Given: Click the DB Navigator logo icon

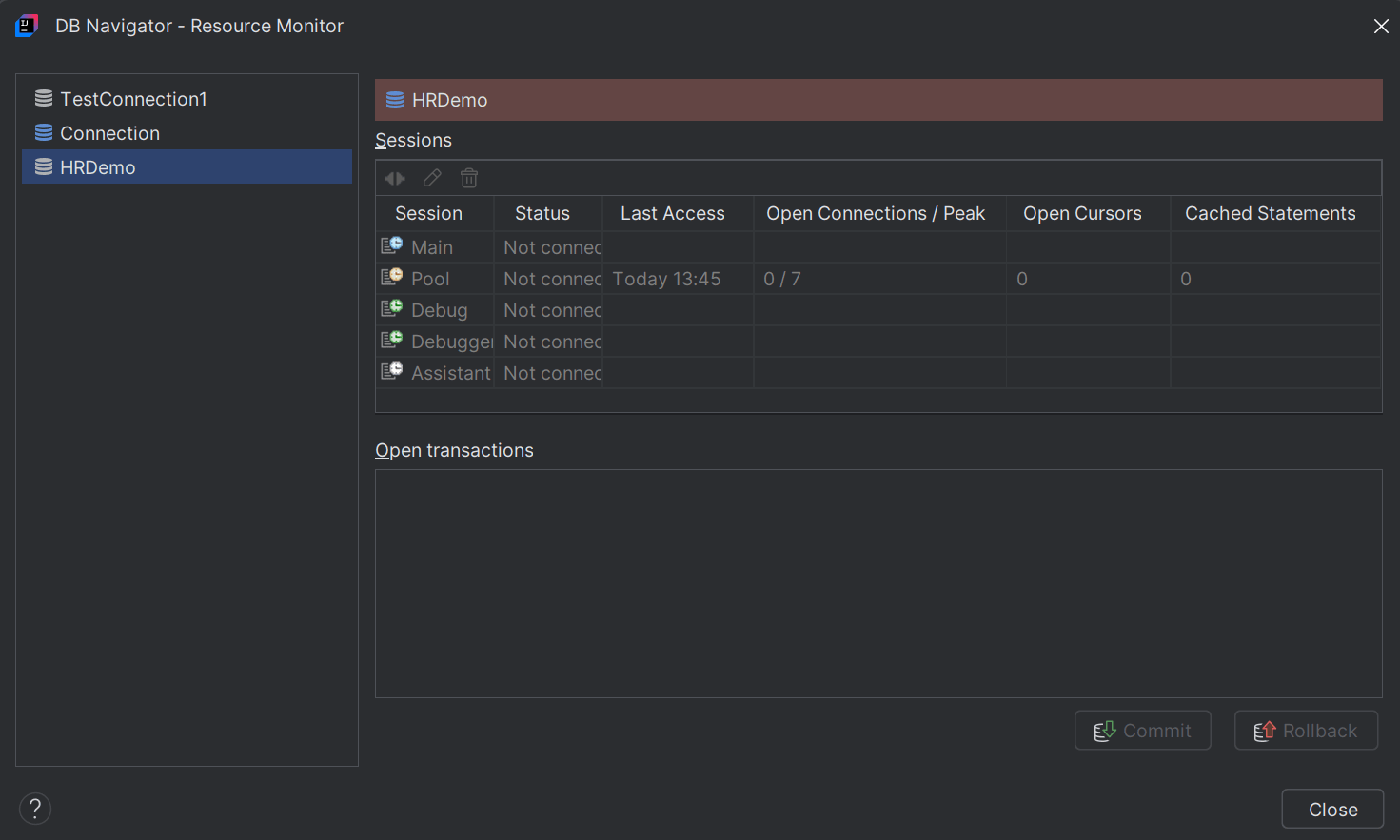Looking at the screenshot, I should (26, 26).
